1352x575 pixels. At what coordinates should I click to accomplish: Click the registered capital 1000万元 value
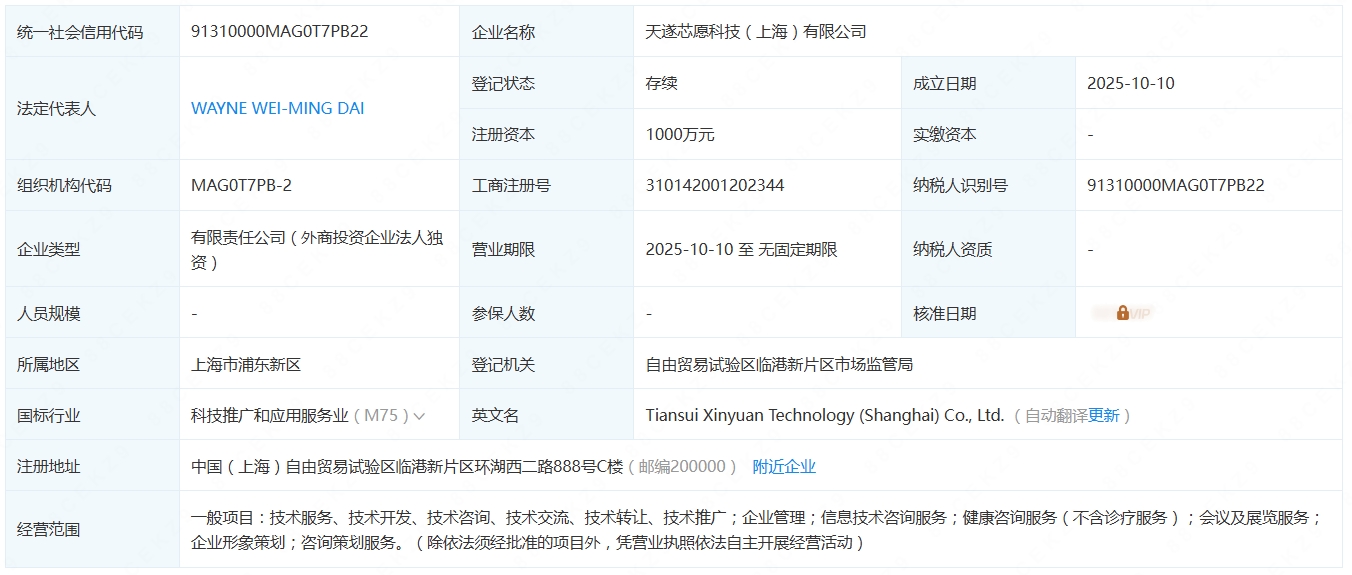pos(680,134)
